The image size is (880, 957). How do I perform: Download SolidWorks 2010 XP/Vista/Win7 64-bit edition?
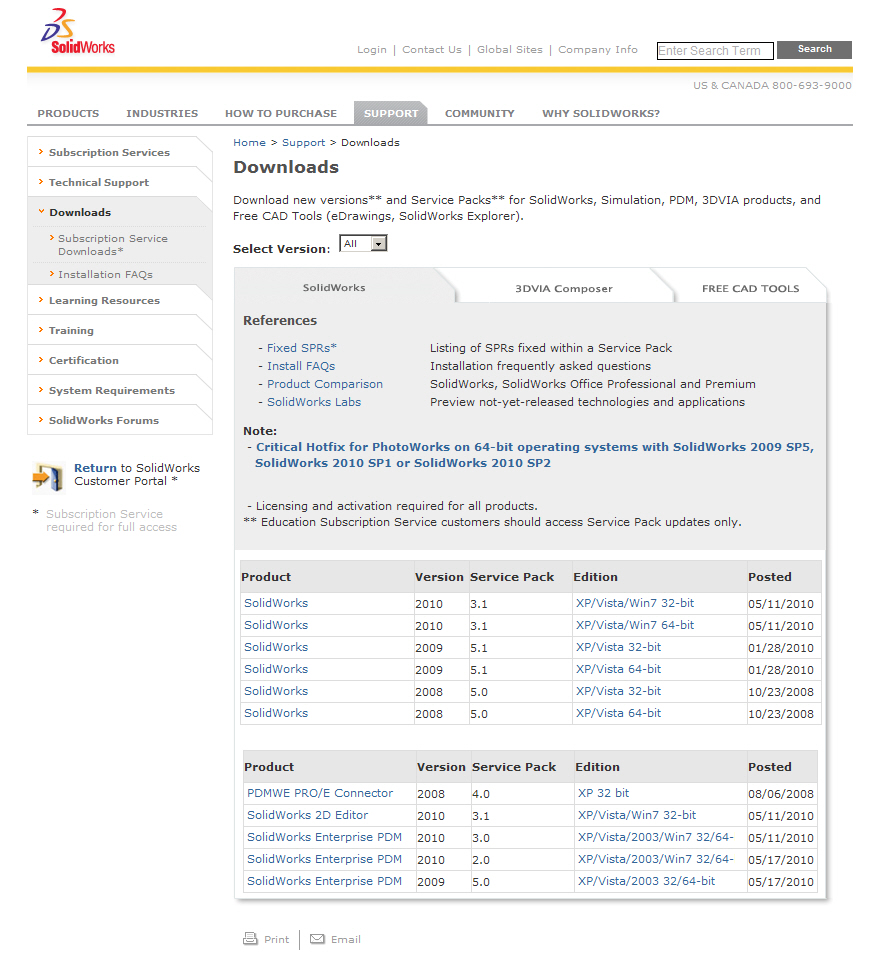[x=635, y=625]
